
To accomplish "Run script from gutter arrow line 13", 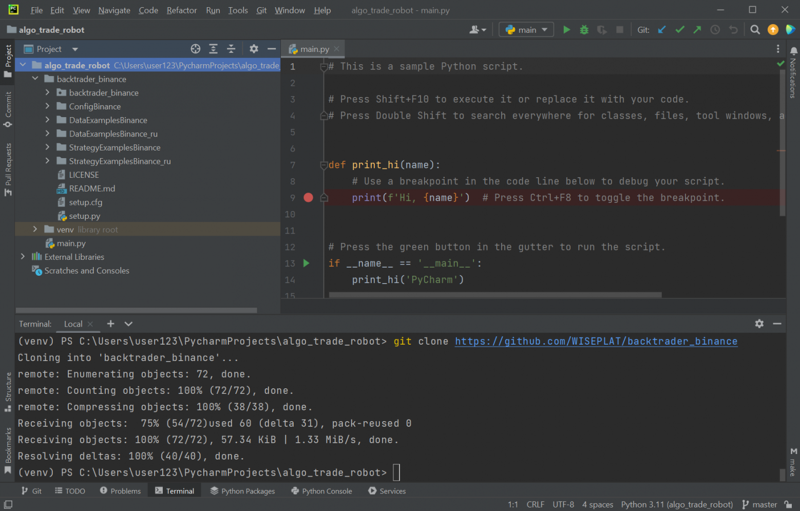I will click(306, 263).
